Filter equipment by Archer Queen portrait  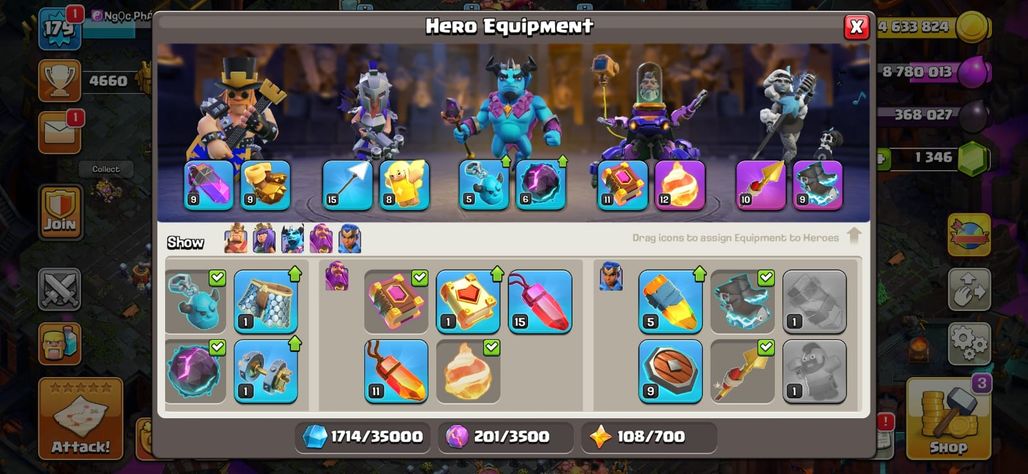pyautogui.click(x=264, y=239)
